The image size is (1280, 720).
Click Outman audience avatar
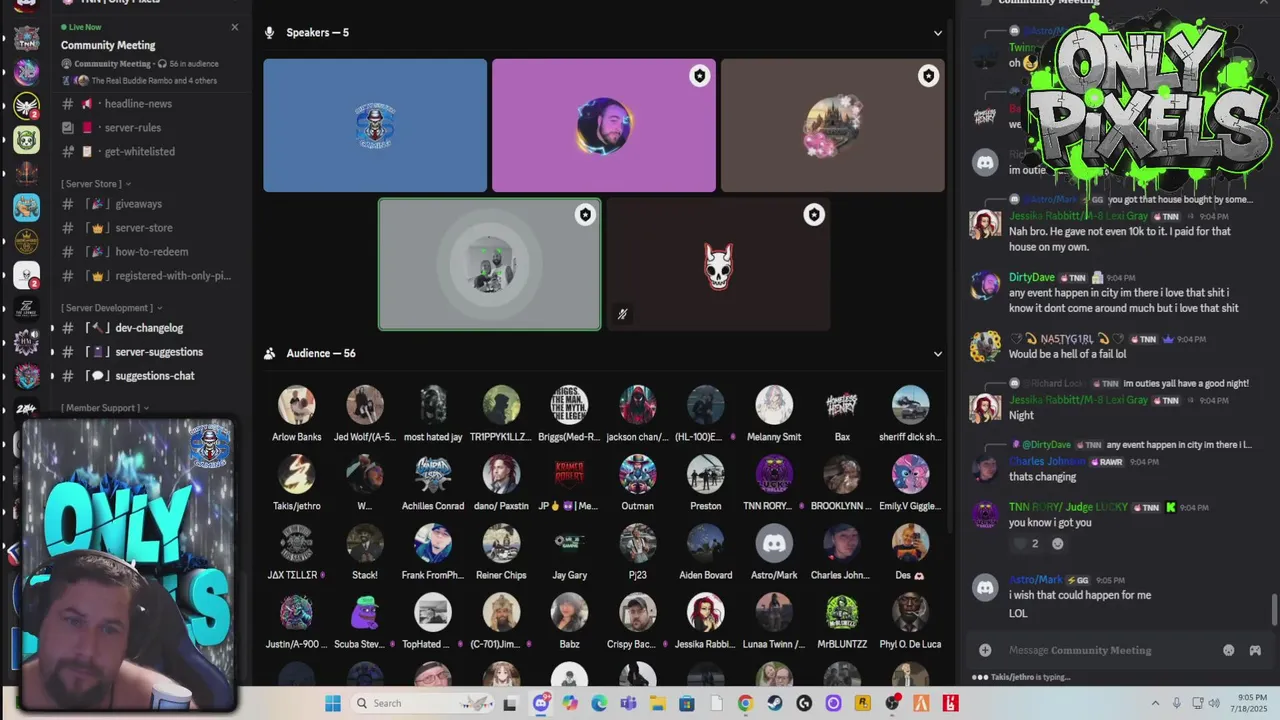point(637,474)
